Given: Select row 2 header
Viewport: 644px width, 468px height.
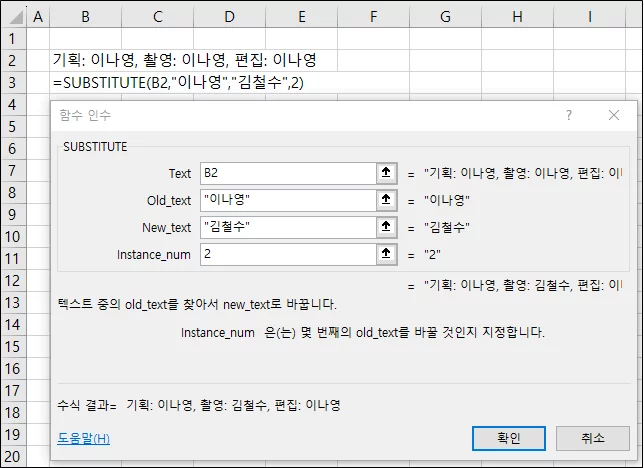Looking at the screenshot, I should 14,61.
